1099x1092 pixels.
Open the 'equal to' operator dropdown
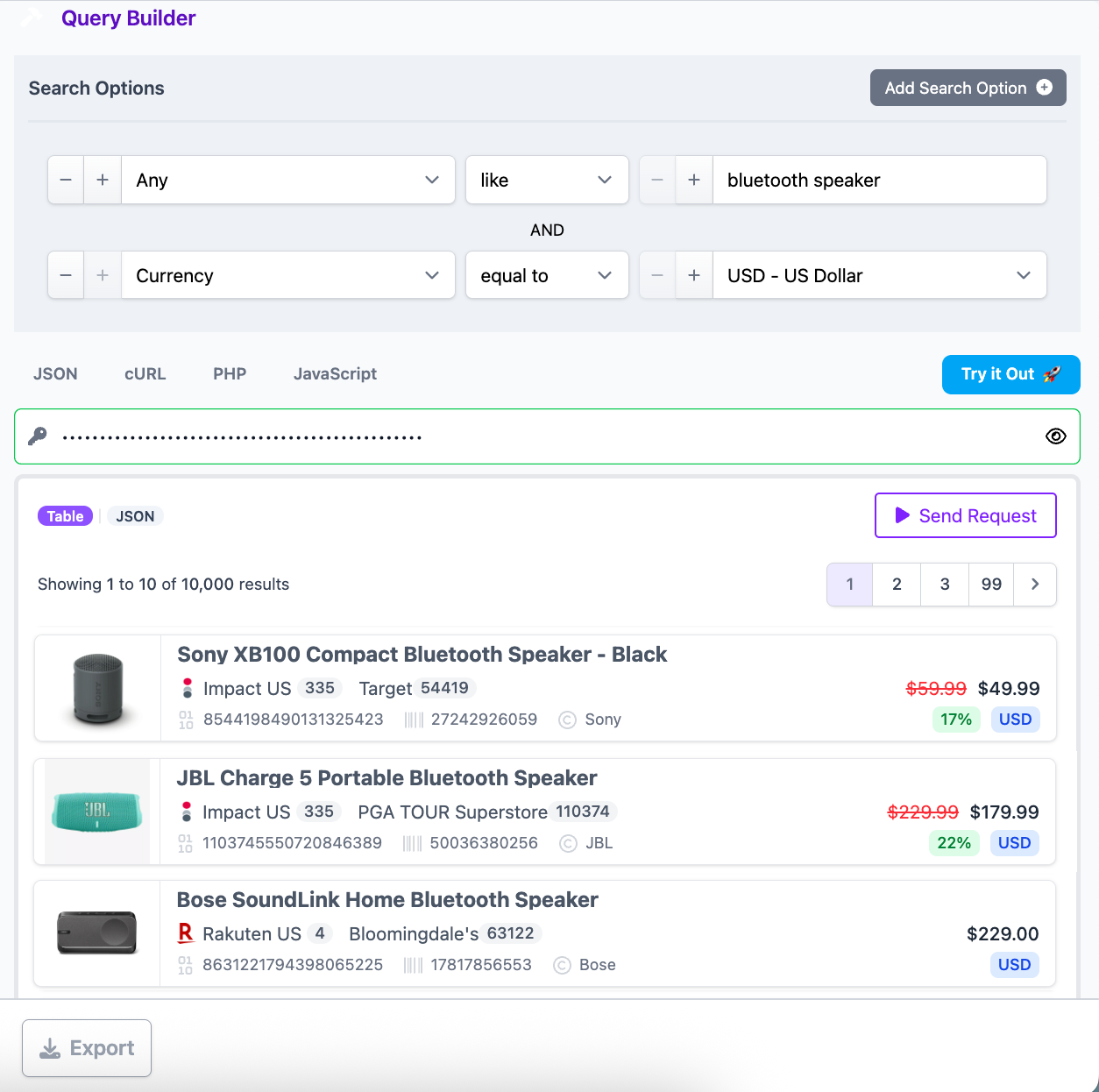click(x=547, y=275)
